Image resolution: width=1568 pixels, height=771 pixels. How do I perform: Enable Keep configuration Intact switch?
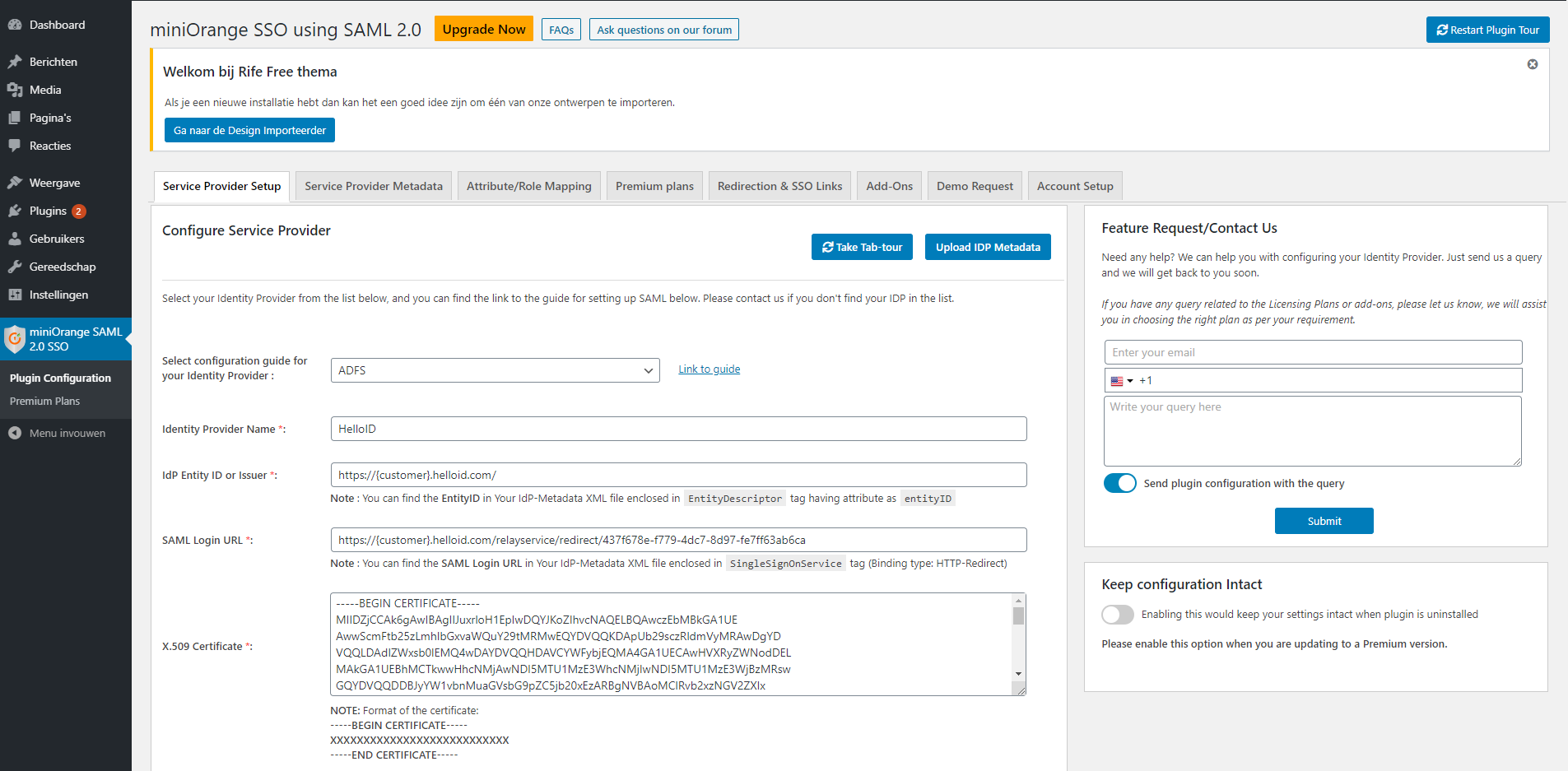pyautogui.click(x=1118, y=615)
